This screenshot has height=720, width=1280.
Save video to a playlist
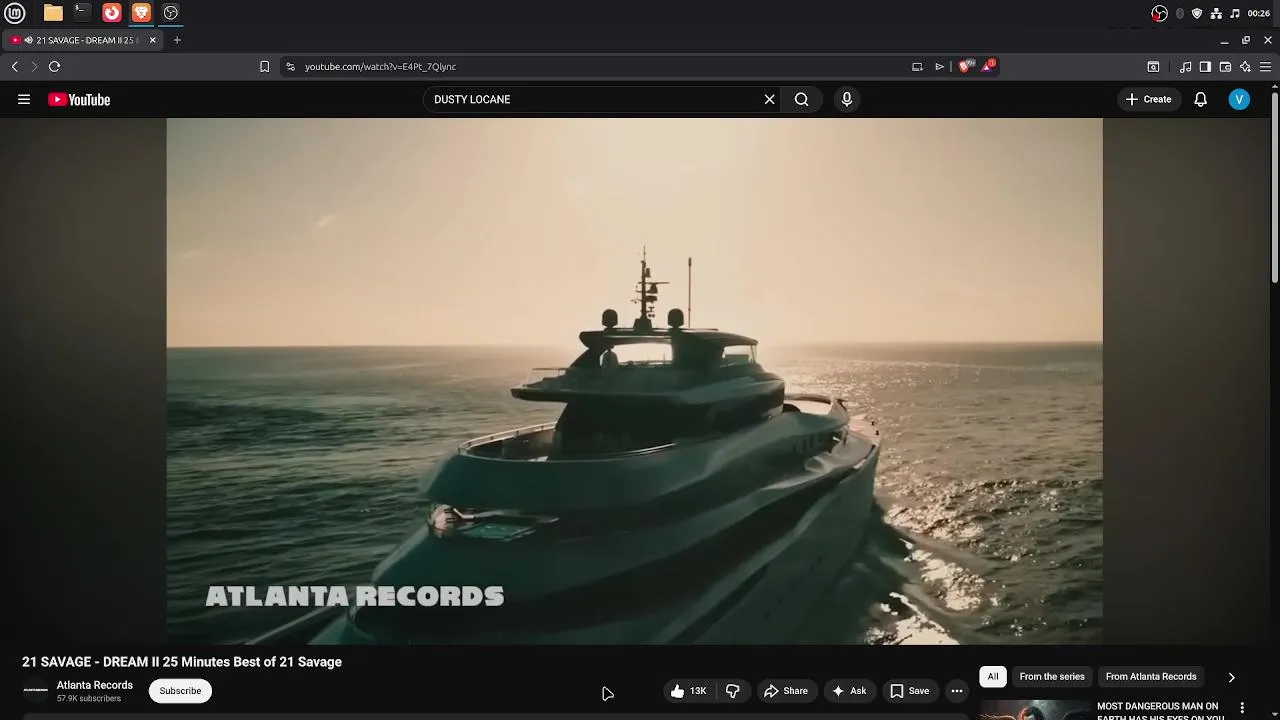pyautogui.click(x=909, y=691)
